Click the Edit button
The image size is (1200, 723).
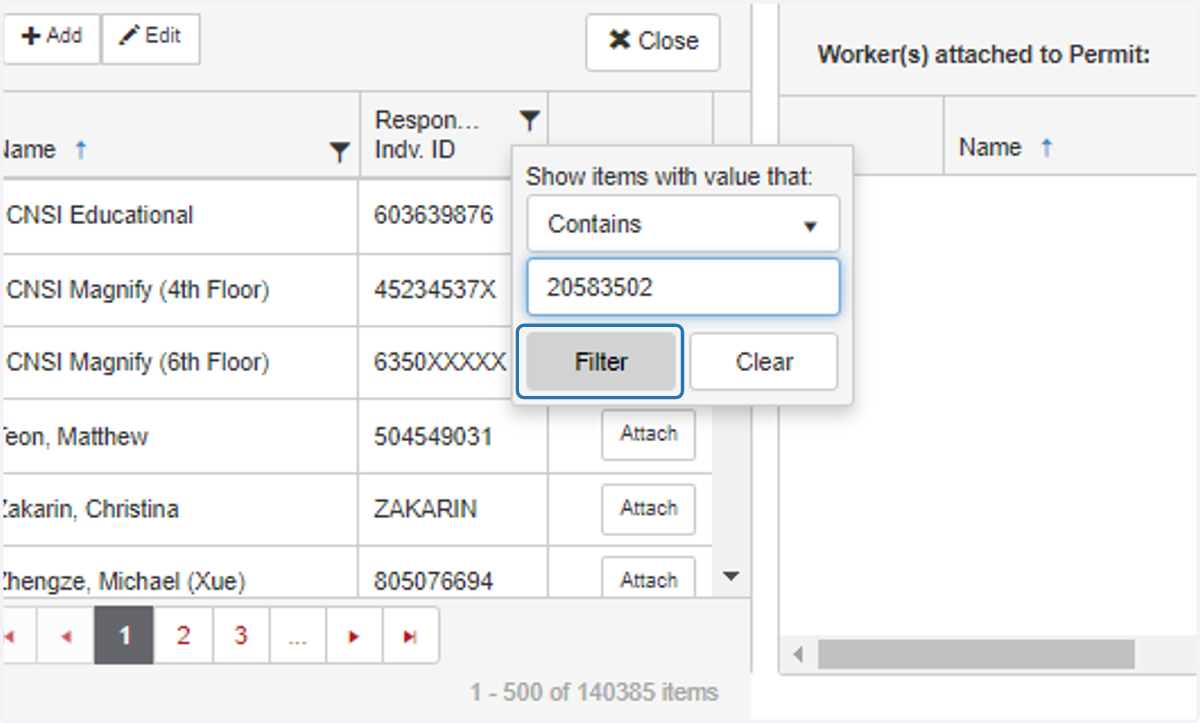pos(151,38)
